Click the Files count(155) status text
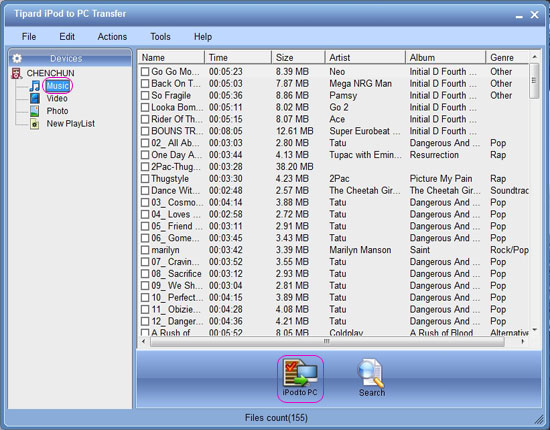This screenshot has width=550, height=430. [x=276, y=418]
